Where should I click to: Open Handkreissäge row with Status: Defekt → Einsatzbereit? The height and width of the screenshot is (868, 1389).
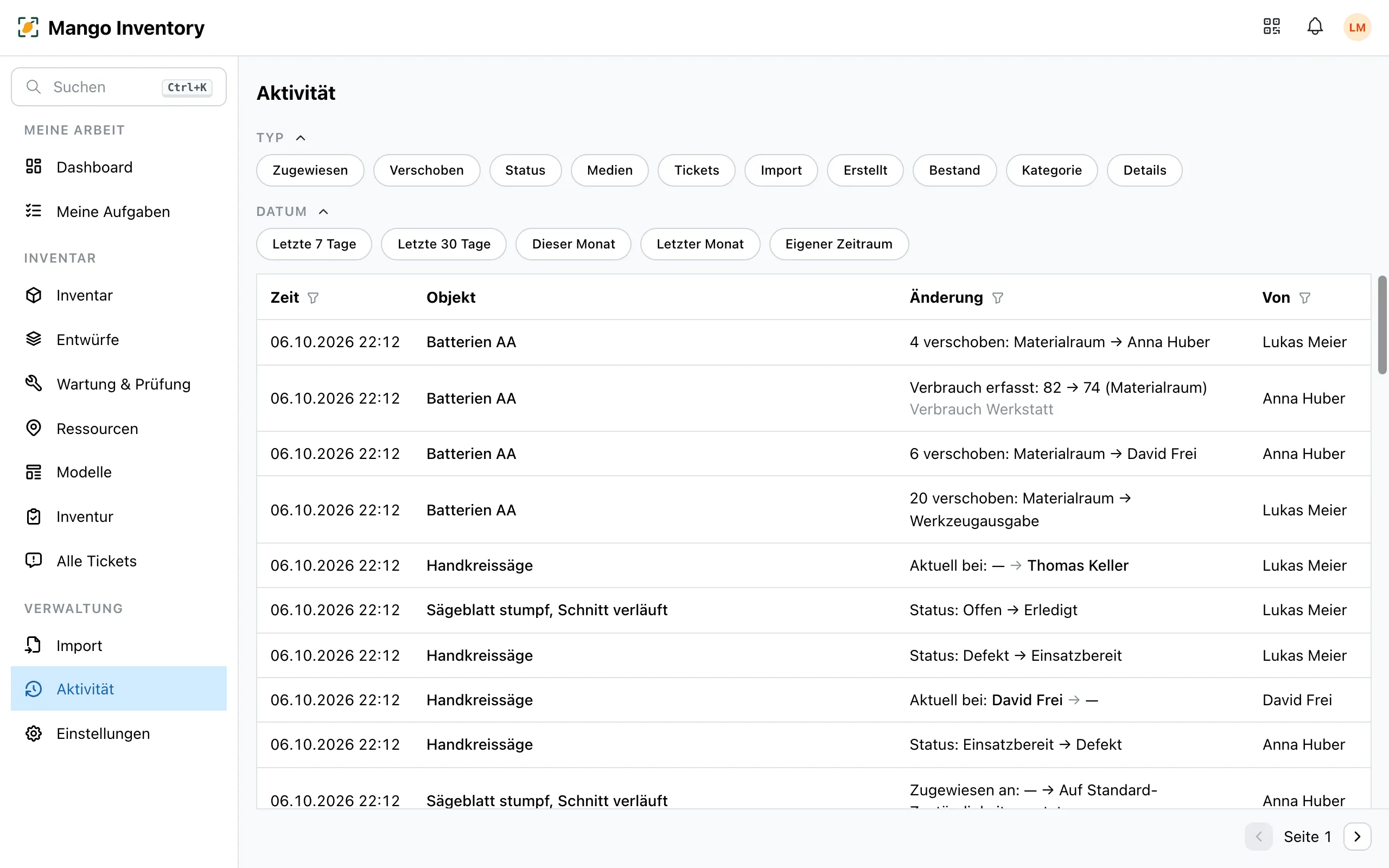click(x=813, y=655)
